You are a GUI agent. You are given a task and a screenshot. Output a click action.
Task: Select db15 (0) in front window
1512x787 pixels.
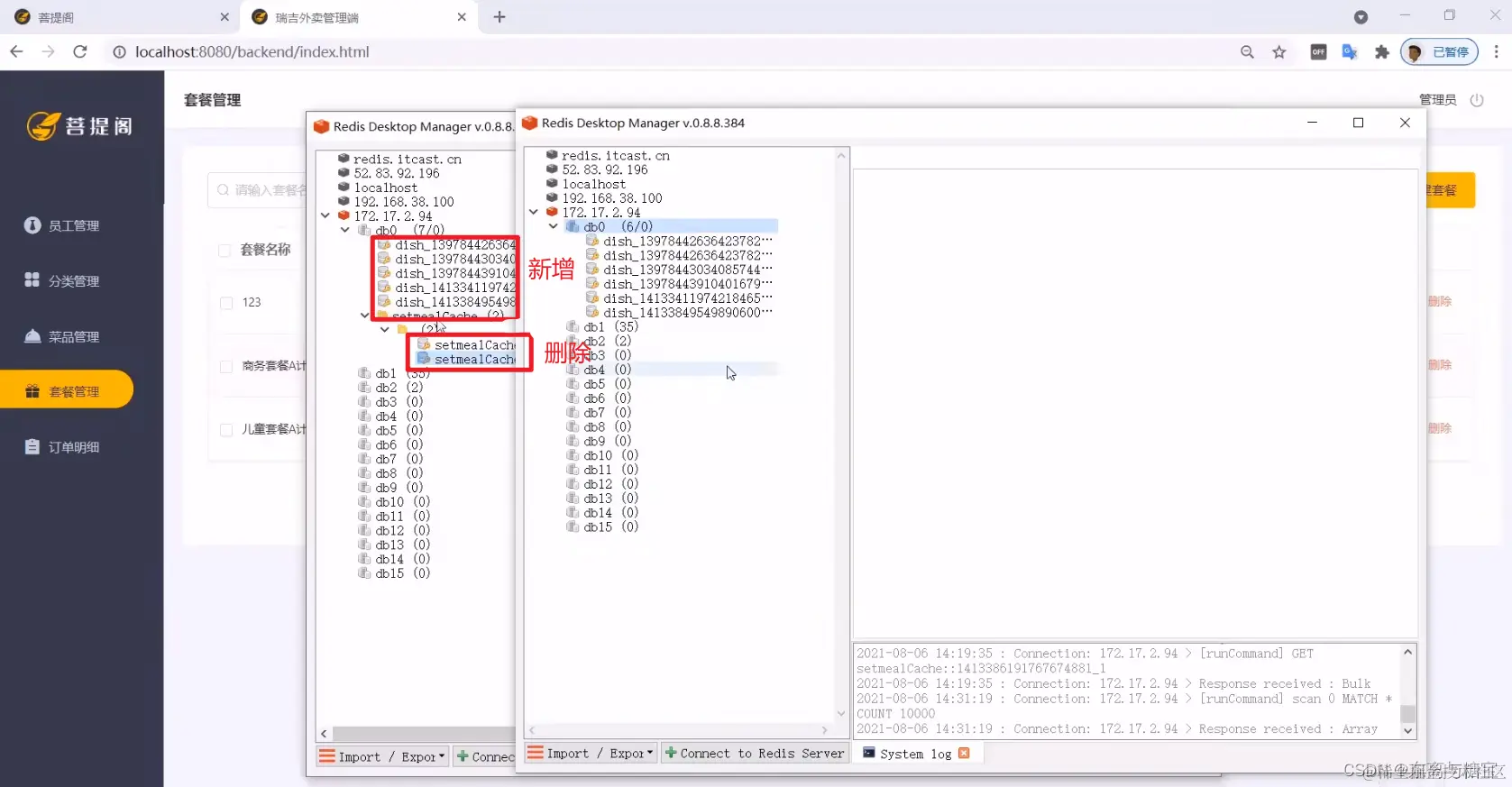coord(610,527)
